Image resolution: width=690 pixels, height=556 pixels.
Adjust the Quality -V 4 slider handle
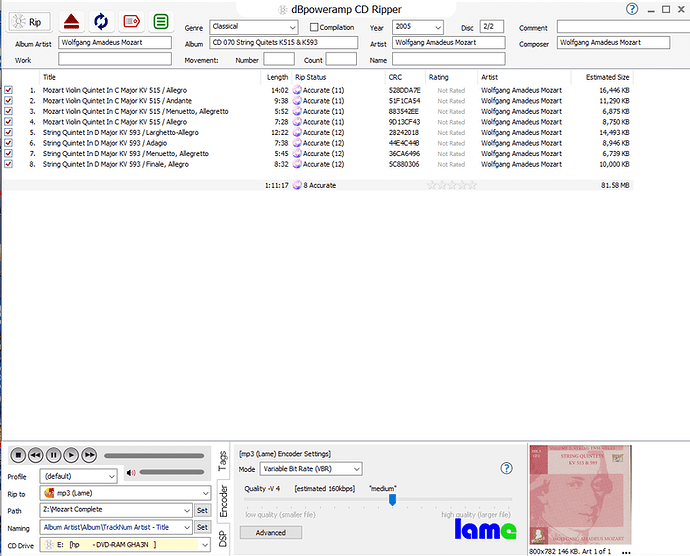point(392,500)
